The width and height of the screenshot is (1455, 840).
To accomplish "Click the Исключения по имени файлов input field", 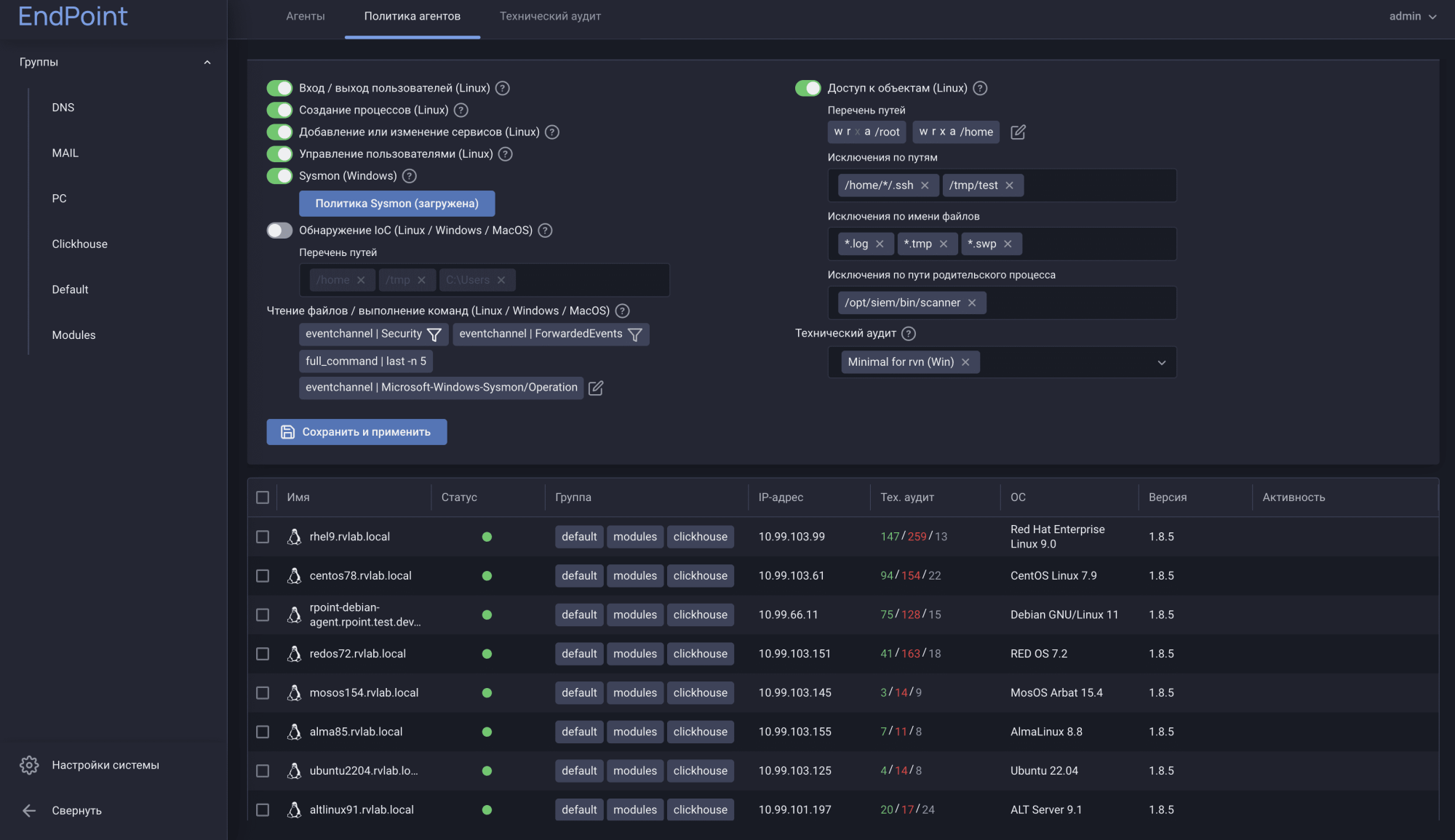I will tap(1002, 244).
